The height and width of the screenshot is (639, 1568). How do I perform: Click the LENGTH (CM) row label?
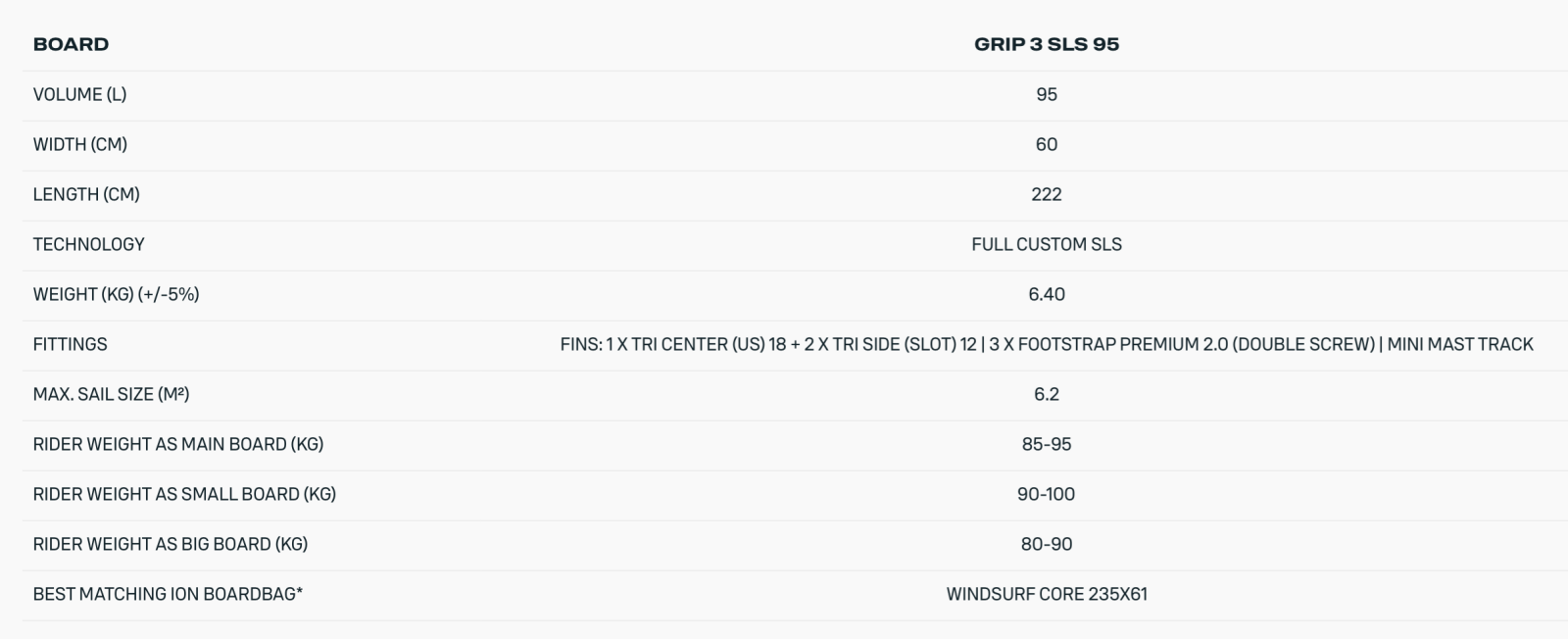(x=86, y=194)
